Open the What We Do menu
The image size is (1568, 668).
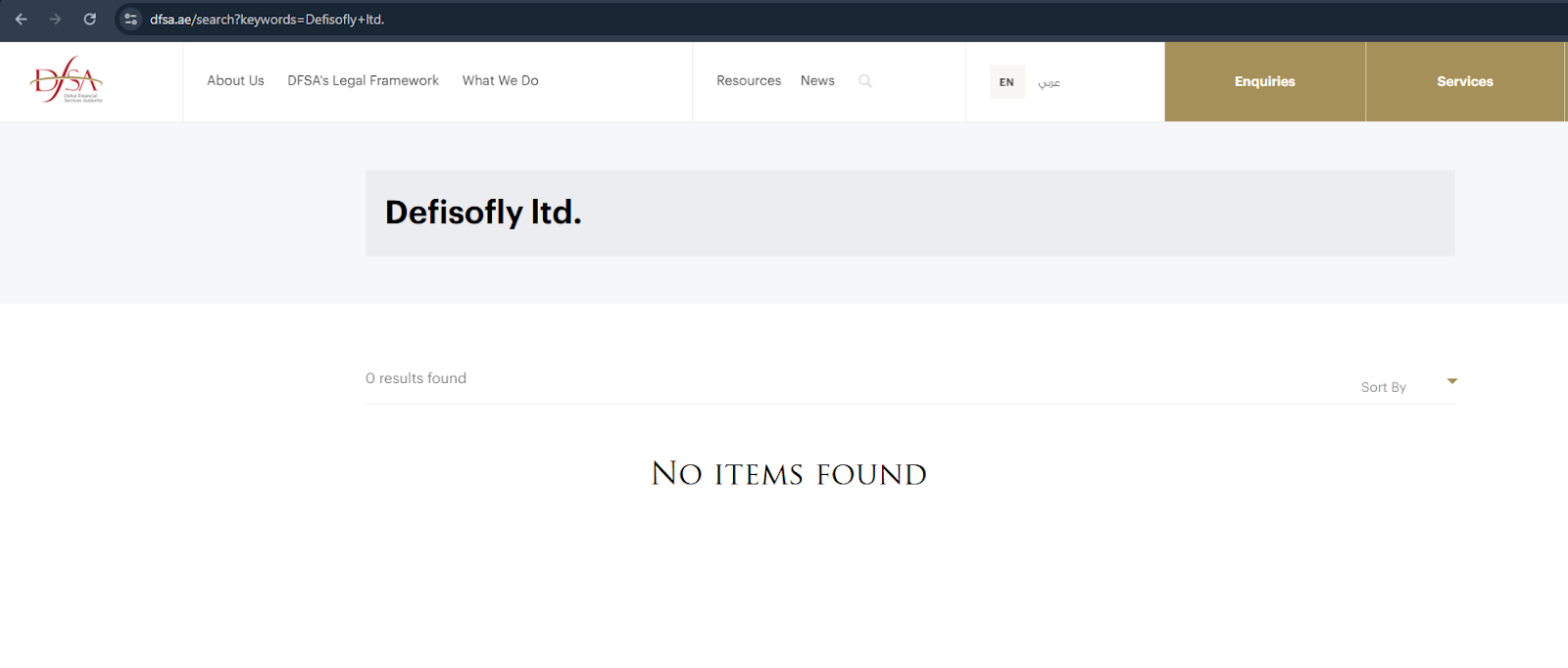[x=500, y=80]
